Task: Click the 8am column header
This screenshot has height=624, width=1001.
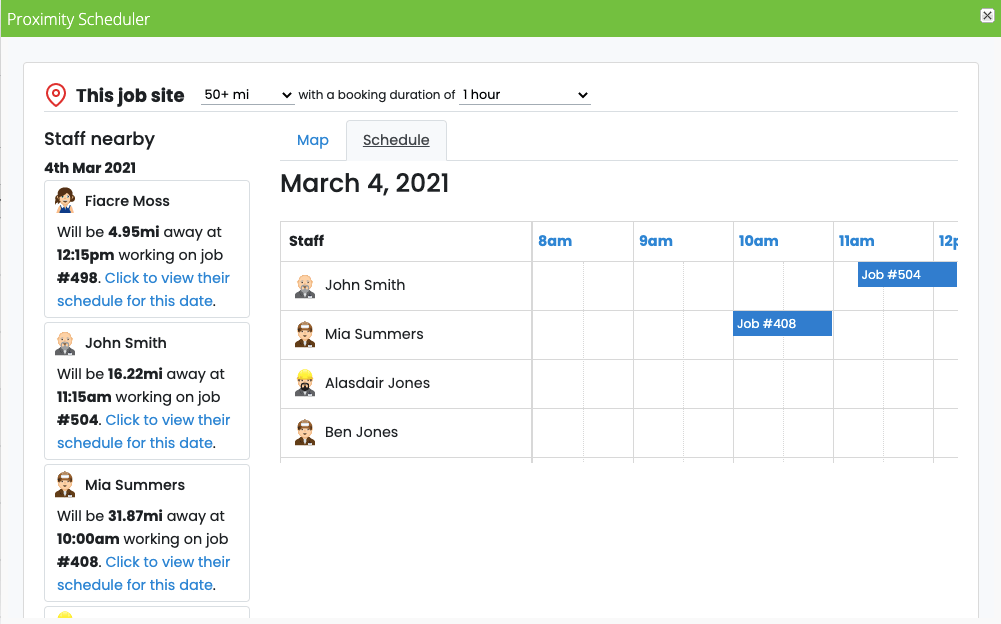Action: pyautogui.click(x=555, y=241)
